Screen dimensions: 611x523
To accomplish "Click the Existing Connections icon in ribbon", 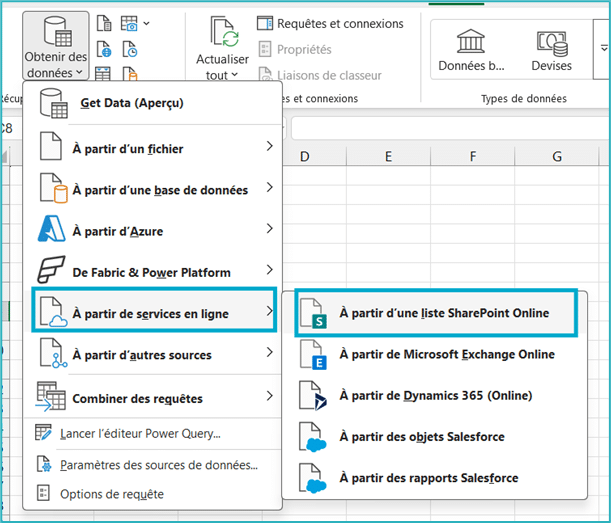I will click(130, 73).
